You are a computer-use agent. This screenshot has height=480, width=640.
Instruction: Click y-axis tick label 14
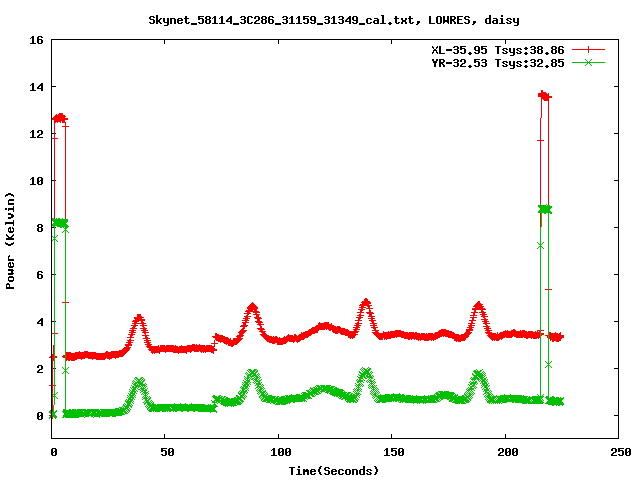click(36, 87)
